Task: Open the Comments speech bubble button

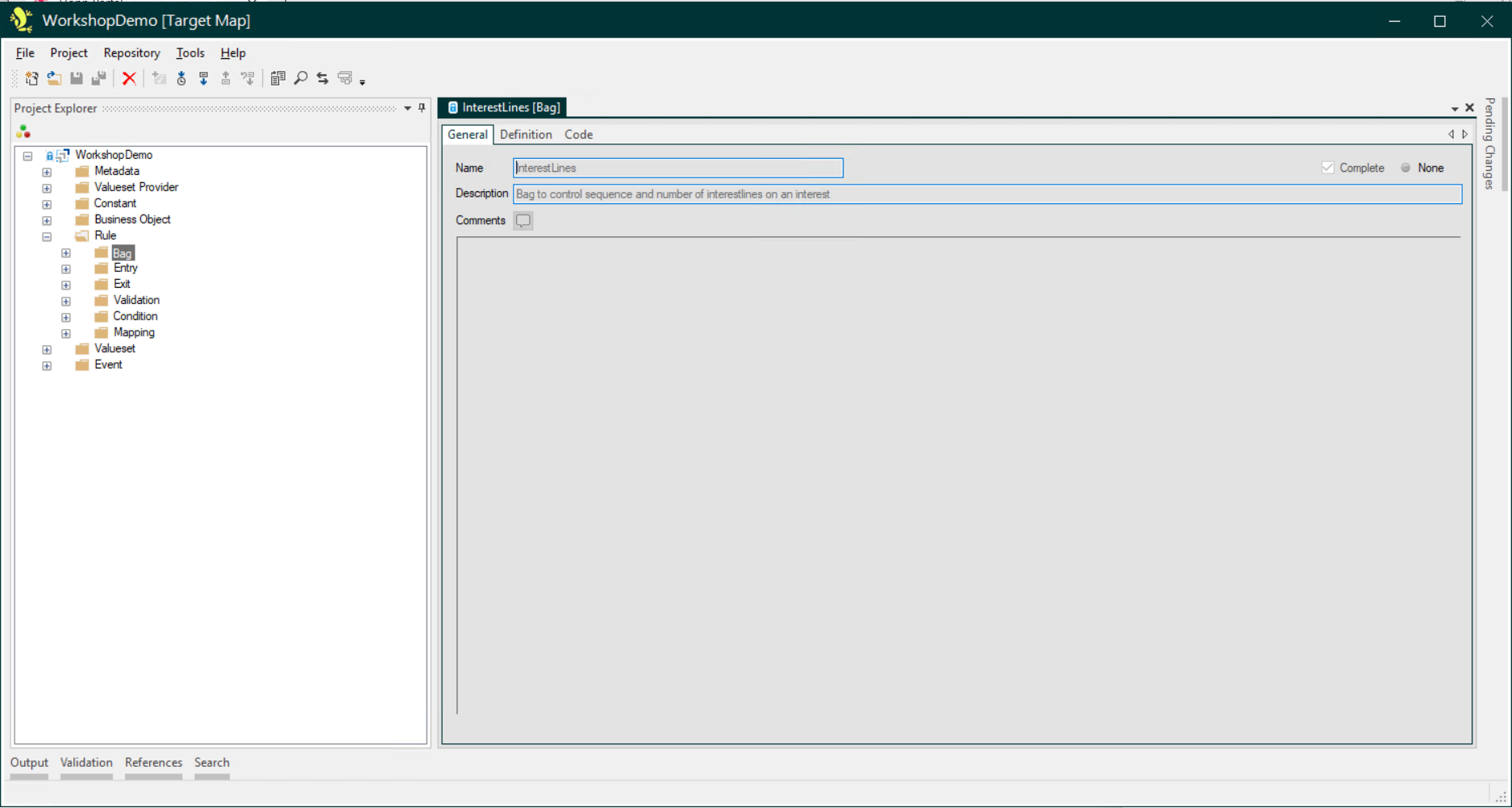Action: 523,221
